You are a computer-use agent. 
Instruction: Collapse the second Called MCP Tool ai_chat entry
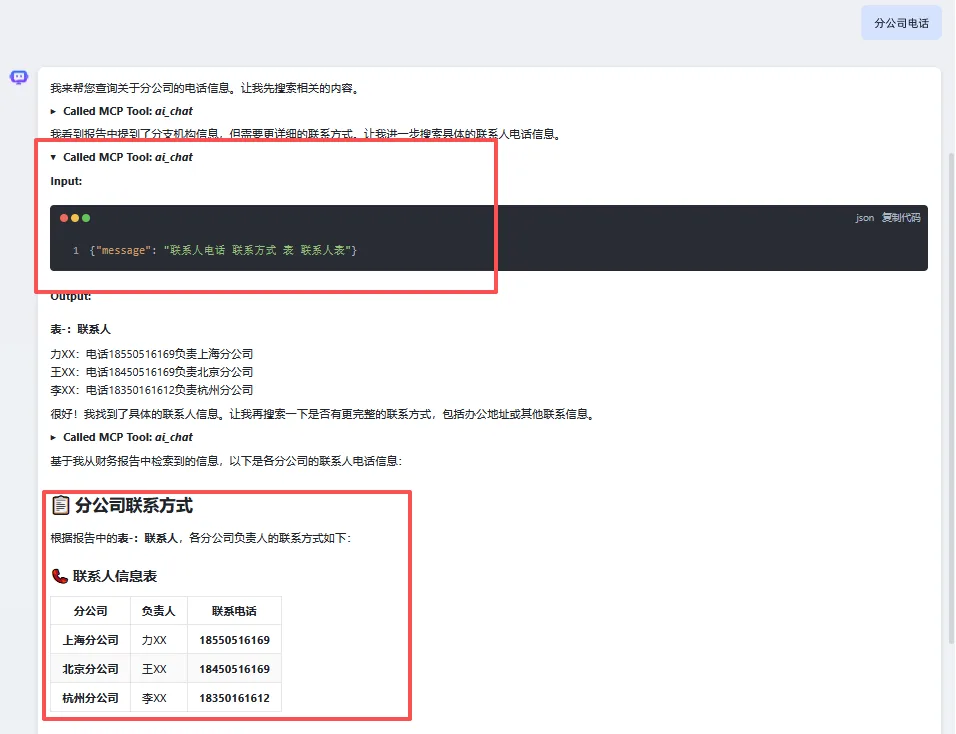point(122,157)
